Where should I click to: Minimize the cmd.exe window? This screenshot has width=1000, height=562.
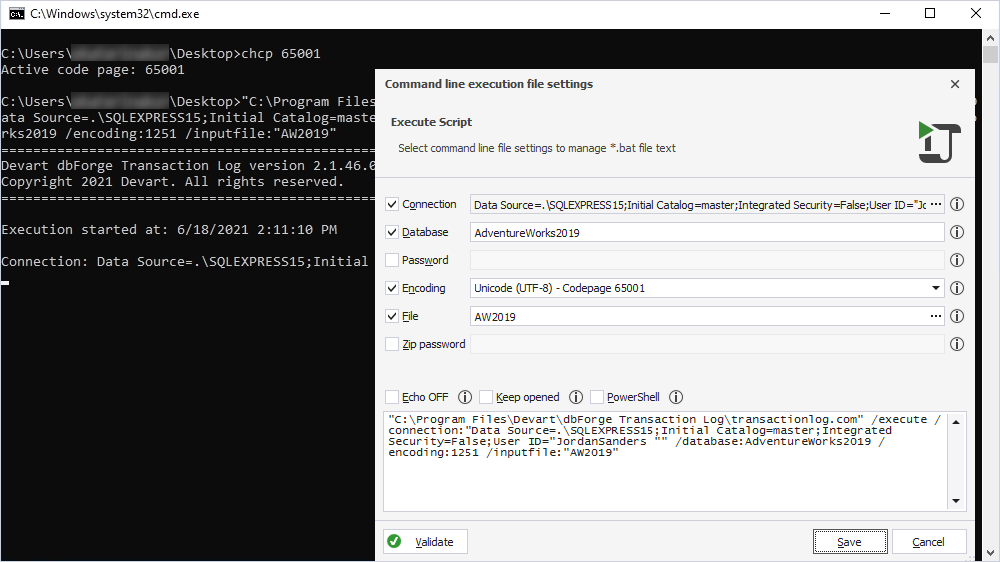[x=885, y=13]
